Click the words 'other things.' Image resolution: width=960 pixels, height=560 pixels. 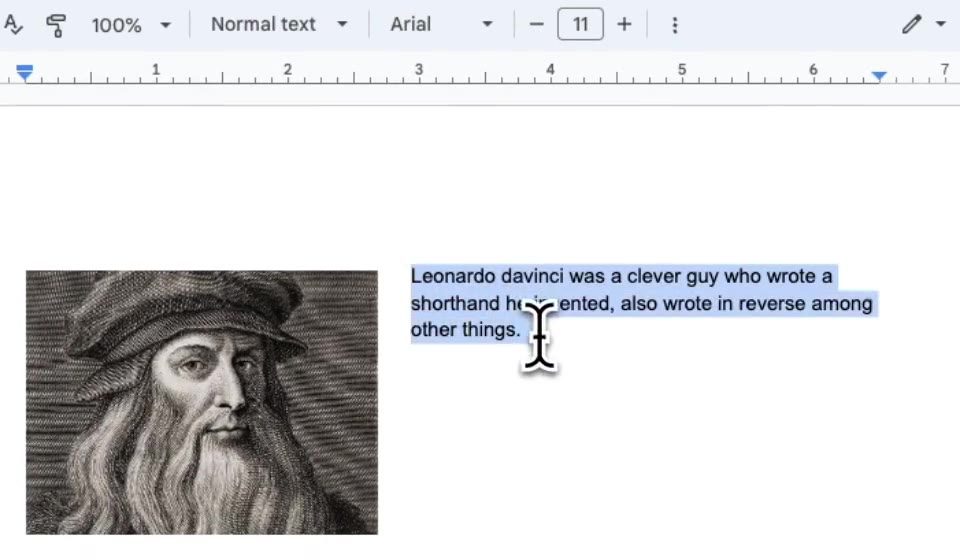(x=465, y=330)
